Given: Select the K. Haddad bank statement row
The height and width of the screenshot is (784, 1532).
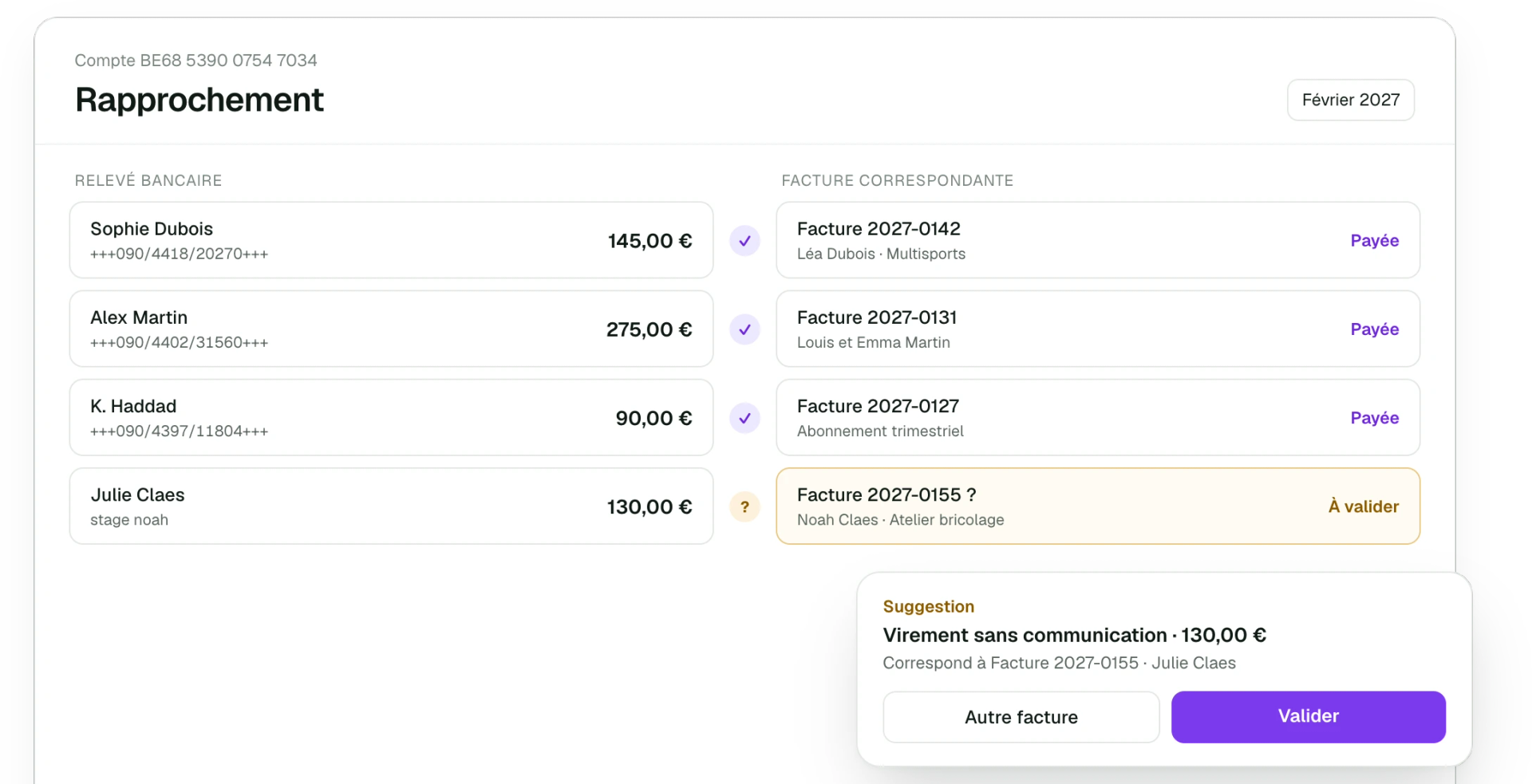Looking at the screenshot, I should pyautogui.click(x=391, y=417).
